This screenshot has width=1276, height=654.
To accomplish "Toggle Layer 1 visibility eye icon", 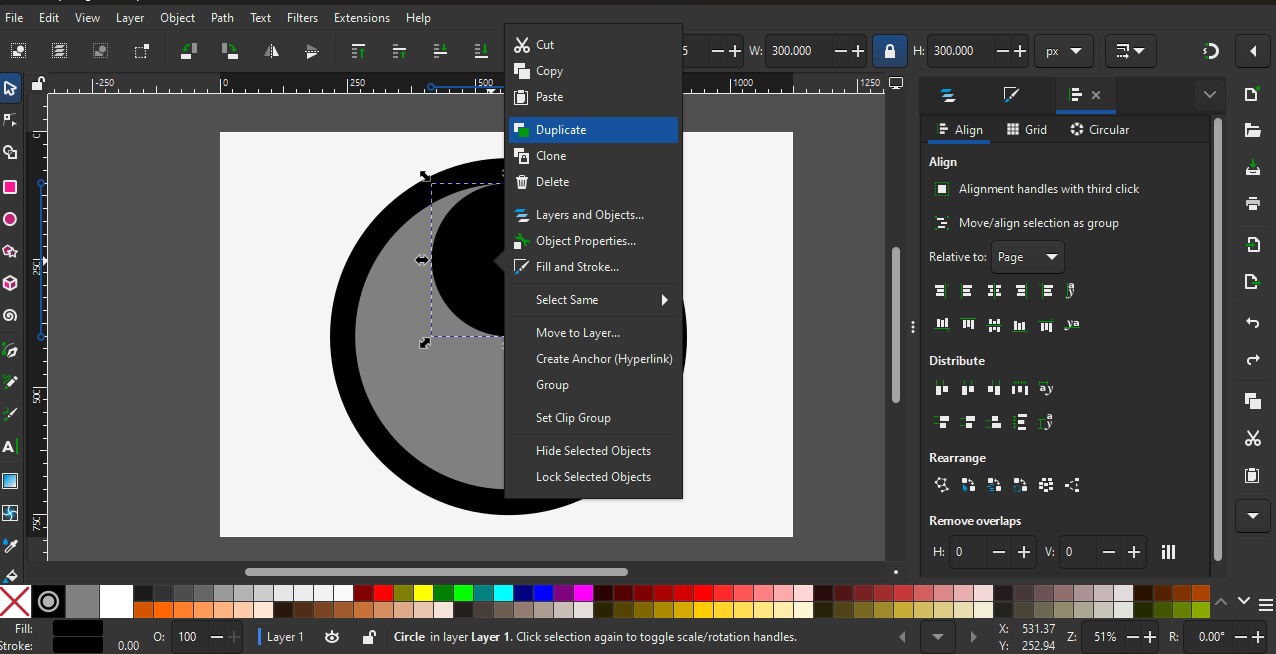I will click(332, 637).
